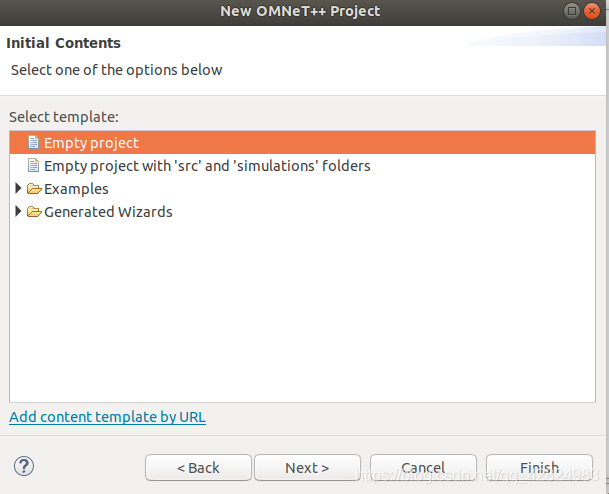Click the document icon beside Empty project
609x494 pixels.
(x=33, y=143)
